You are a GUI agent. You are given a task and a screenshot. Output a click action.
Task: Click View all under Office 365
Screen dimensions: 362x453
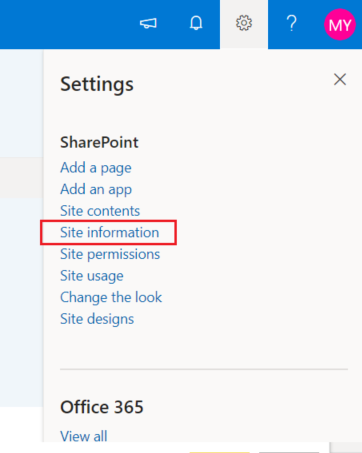[x=84, y=436]
